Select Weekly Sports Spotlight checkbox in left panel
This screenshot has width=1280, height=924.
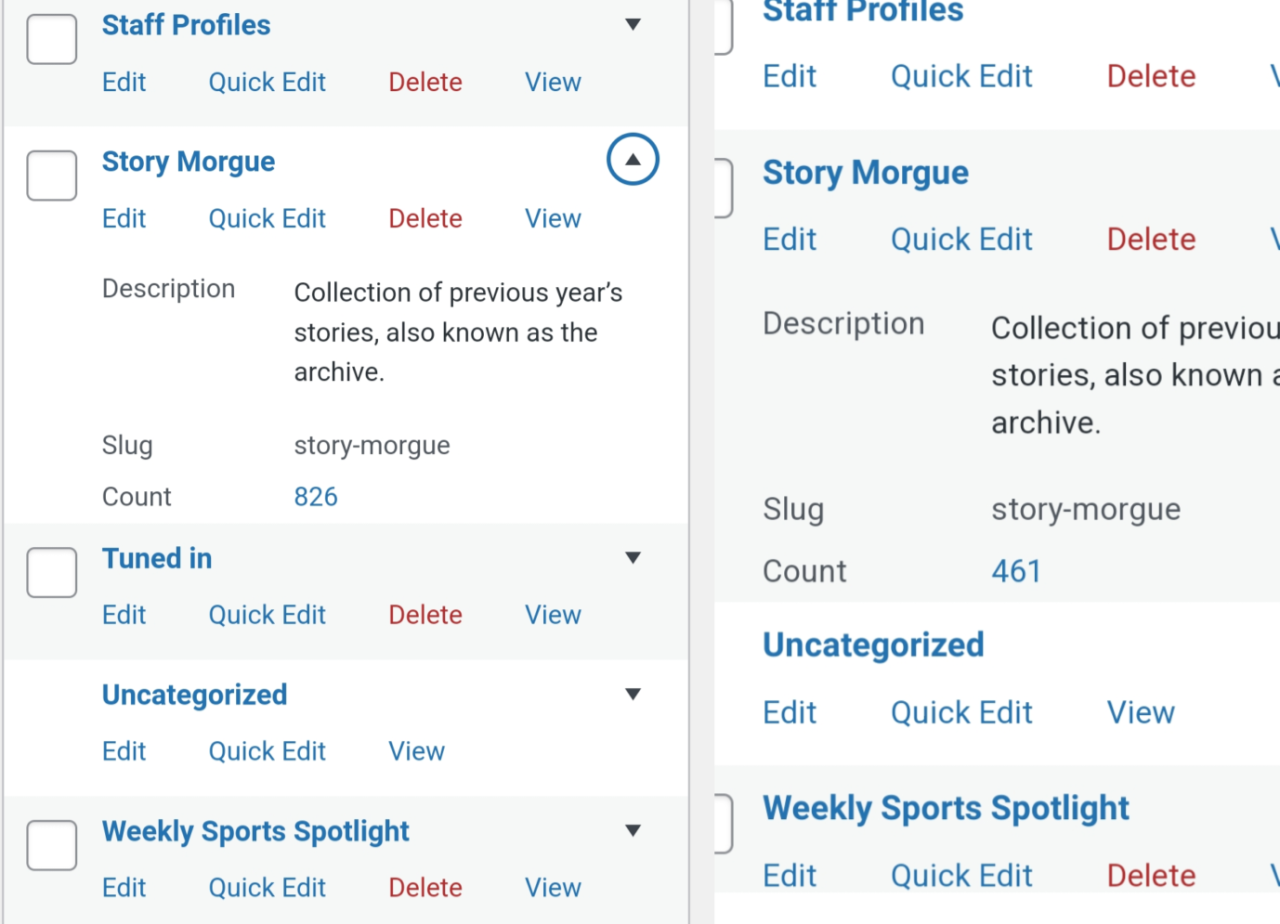pos(52,846)
